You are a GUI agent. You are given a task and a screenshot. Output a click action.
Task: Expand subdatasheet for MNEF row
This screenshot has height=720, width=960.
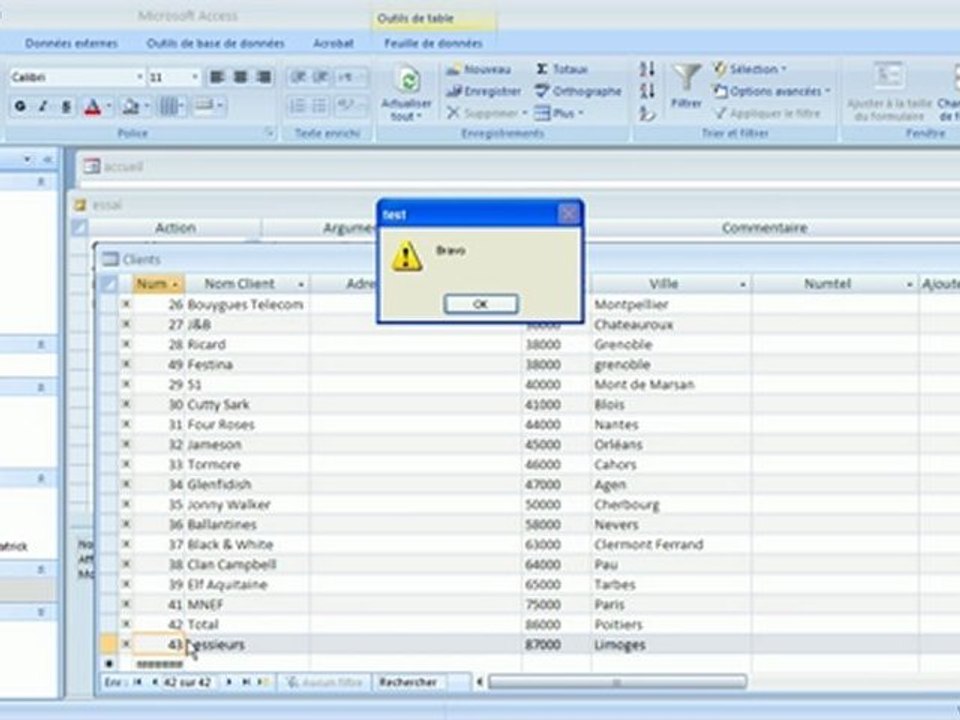(x=126, y=604)
